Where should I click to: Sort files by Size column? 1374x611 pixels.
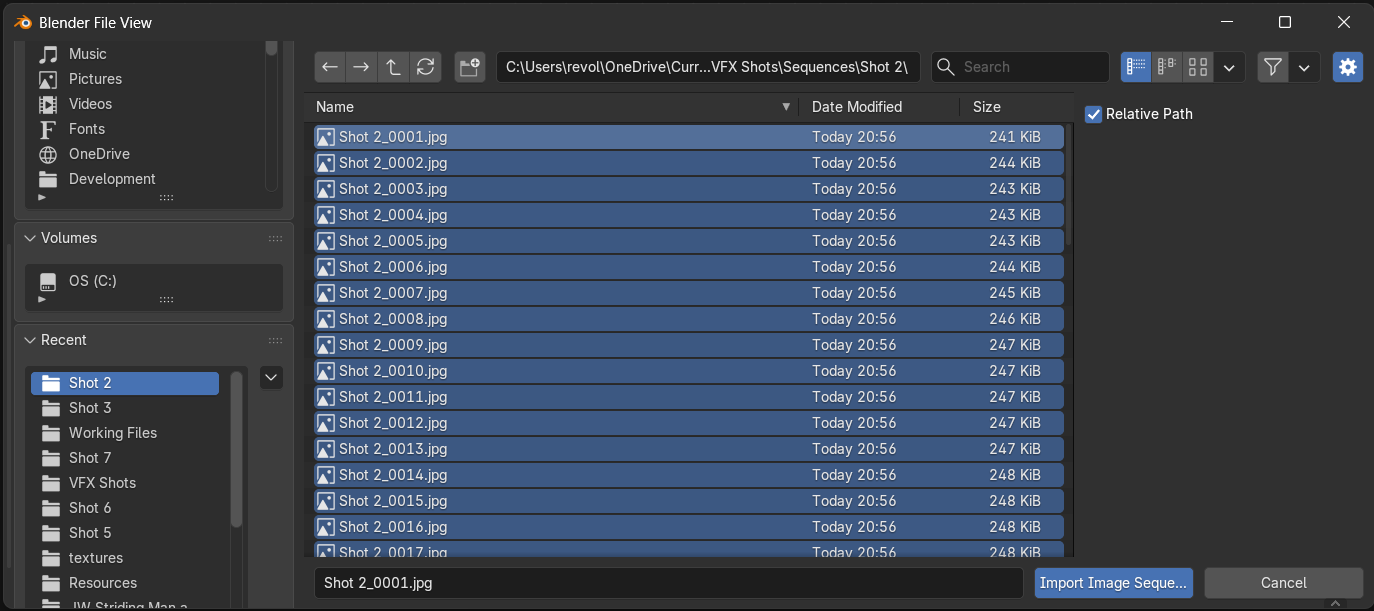[986, 107]
